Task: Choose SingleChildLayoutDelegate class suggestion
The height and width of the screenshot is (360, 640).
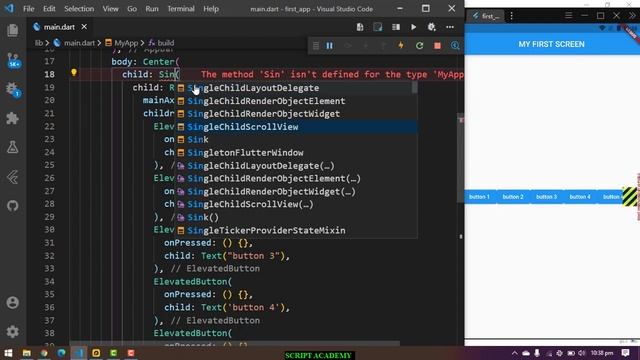Action: point(296,88)
